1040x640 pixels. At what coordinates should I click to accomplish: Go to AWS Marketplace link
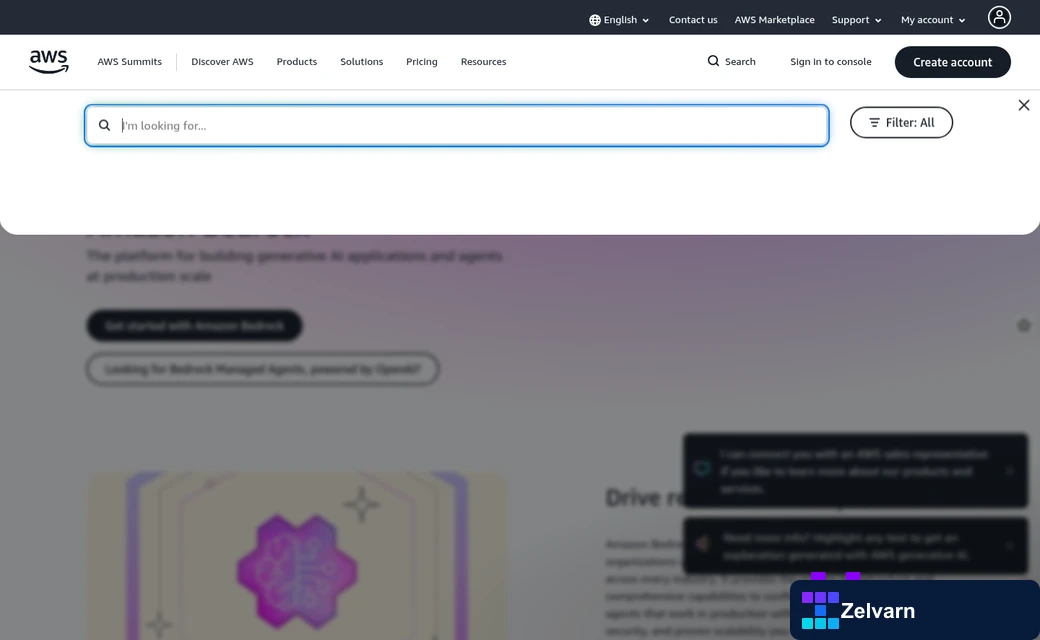(x=775, y=20)
